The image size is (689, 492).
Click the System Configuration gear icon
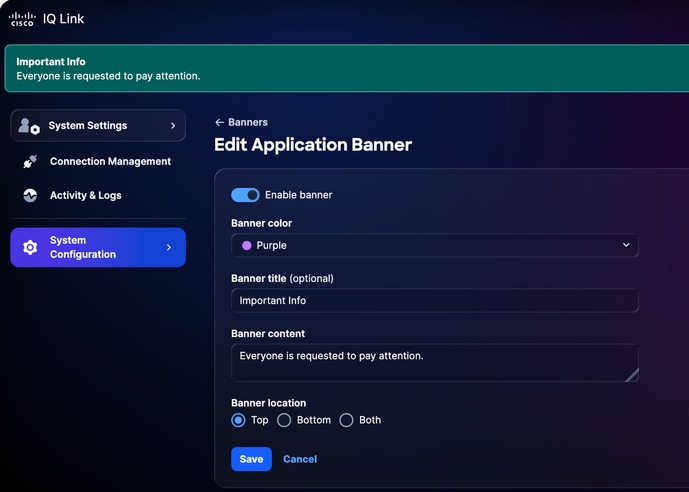(30, 247)
